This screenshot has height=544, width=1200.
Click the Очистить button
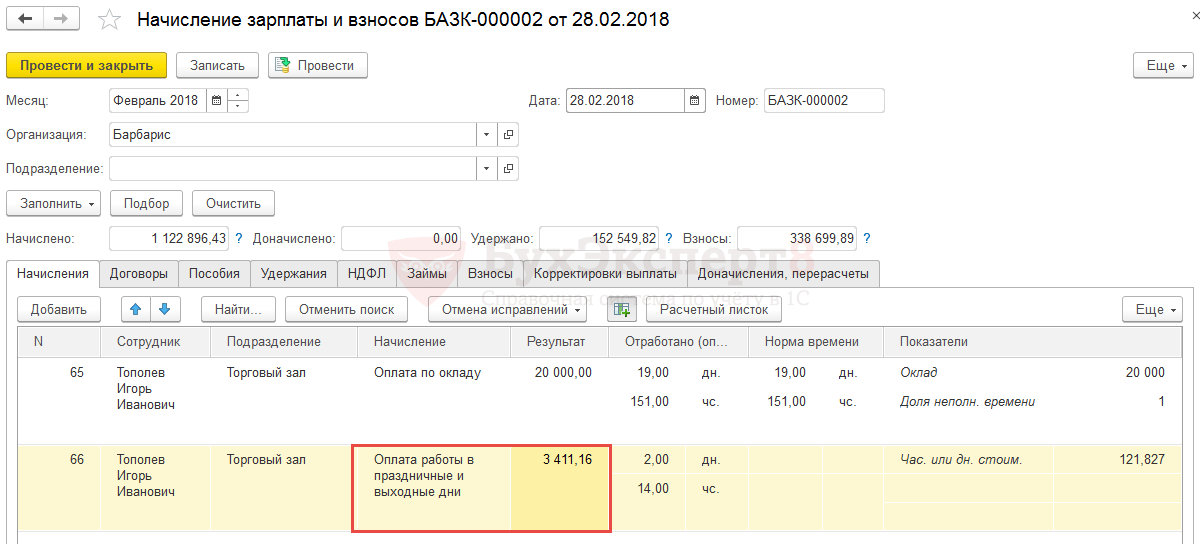pos(233,203)
